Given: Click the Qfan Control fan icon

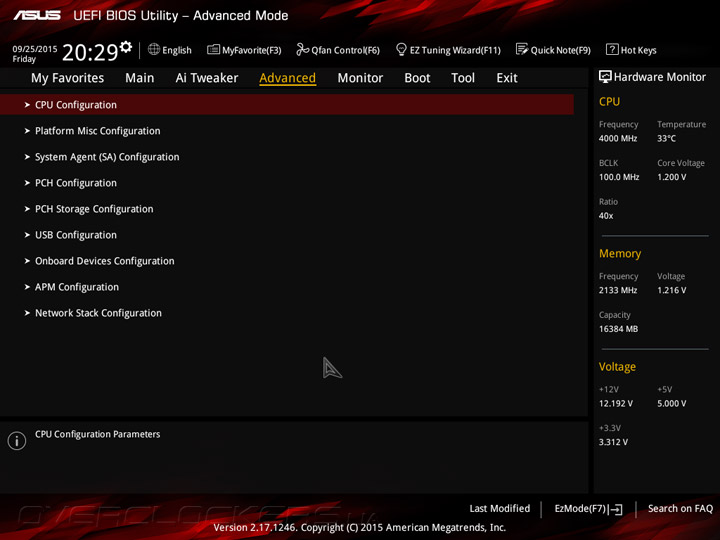Looking at the screenshot, I should point(302,49).
